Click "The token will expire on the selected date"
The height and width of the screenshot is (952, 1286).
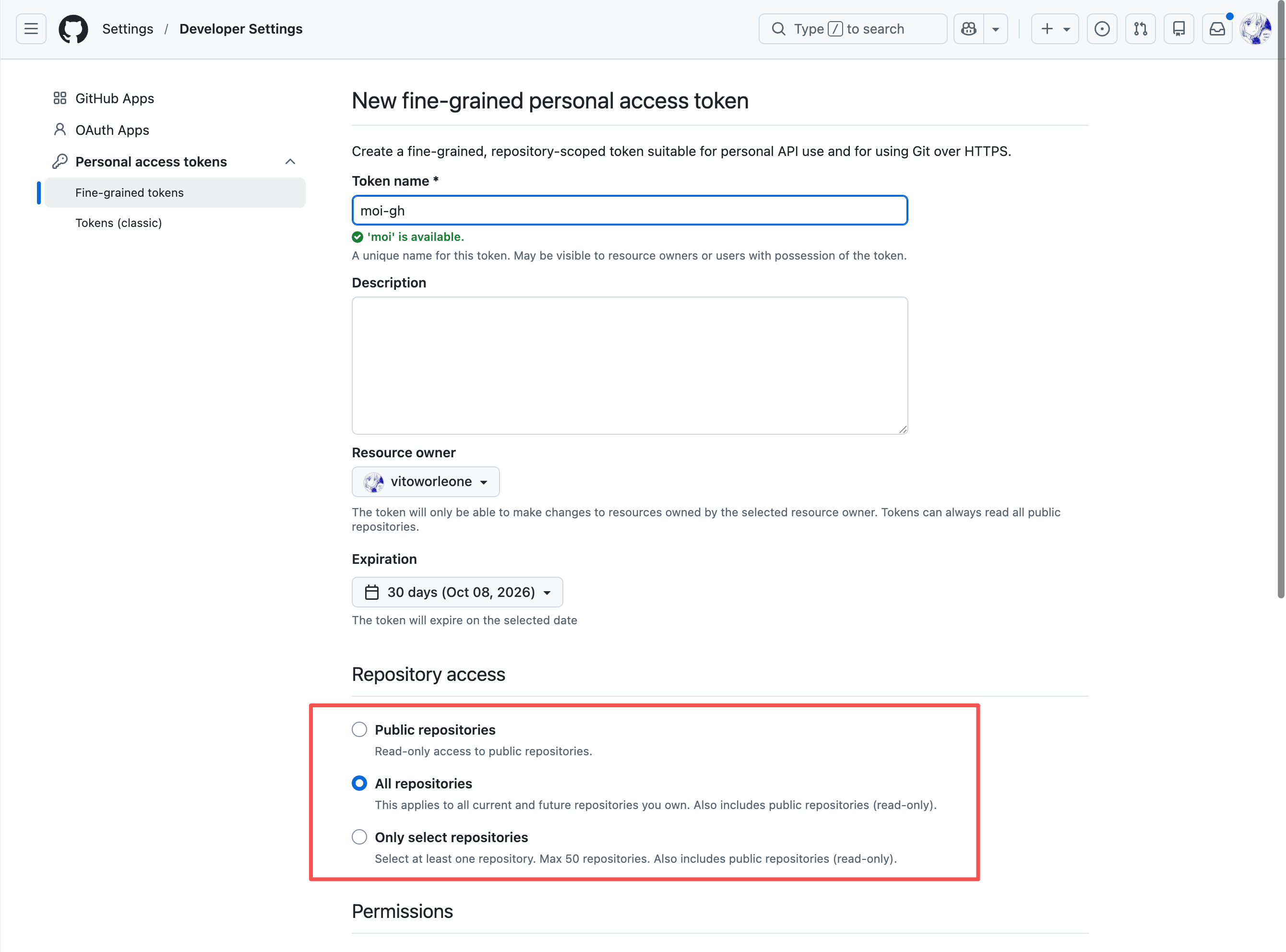tap(464, 620)
